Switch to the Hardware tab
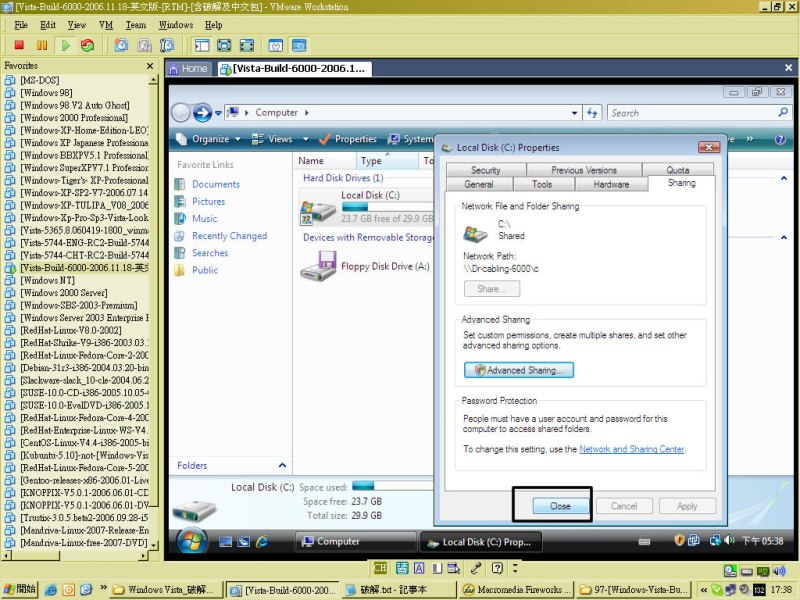The width and height of the screenshot is (800, 600). pos(611,184)
